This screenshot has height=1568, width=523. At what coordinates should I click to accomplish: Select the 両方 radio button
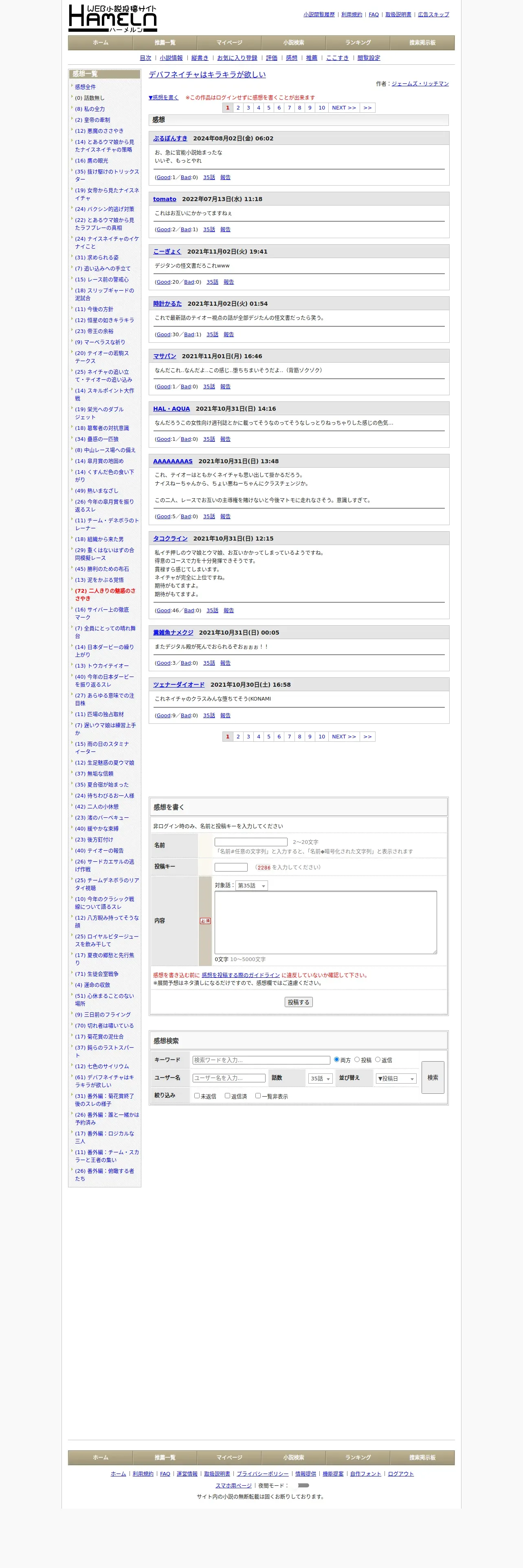[336, 1059]
